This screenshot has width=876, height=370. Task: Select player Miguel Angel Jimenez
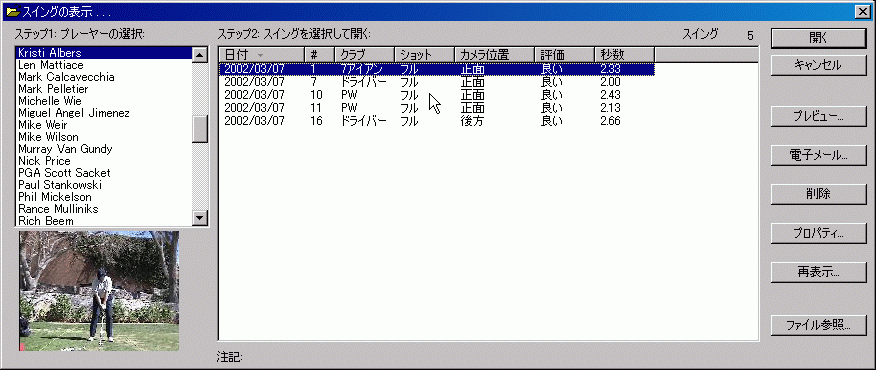(103, 113)
